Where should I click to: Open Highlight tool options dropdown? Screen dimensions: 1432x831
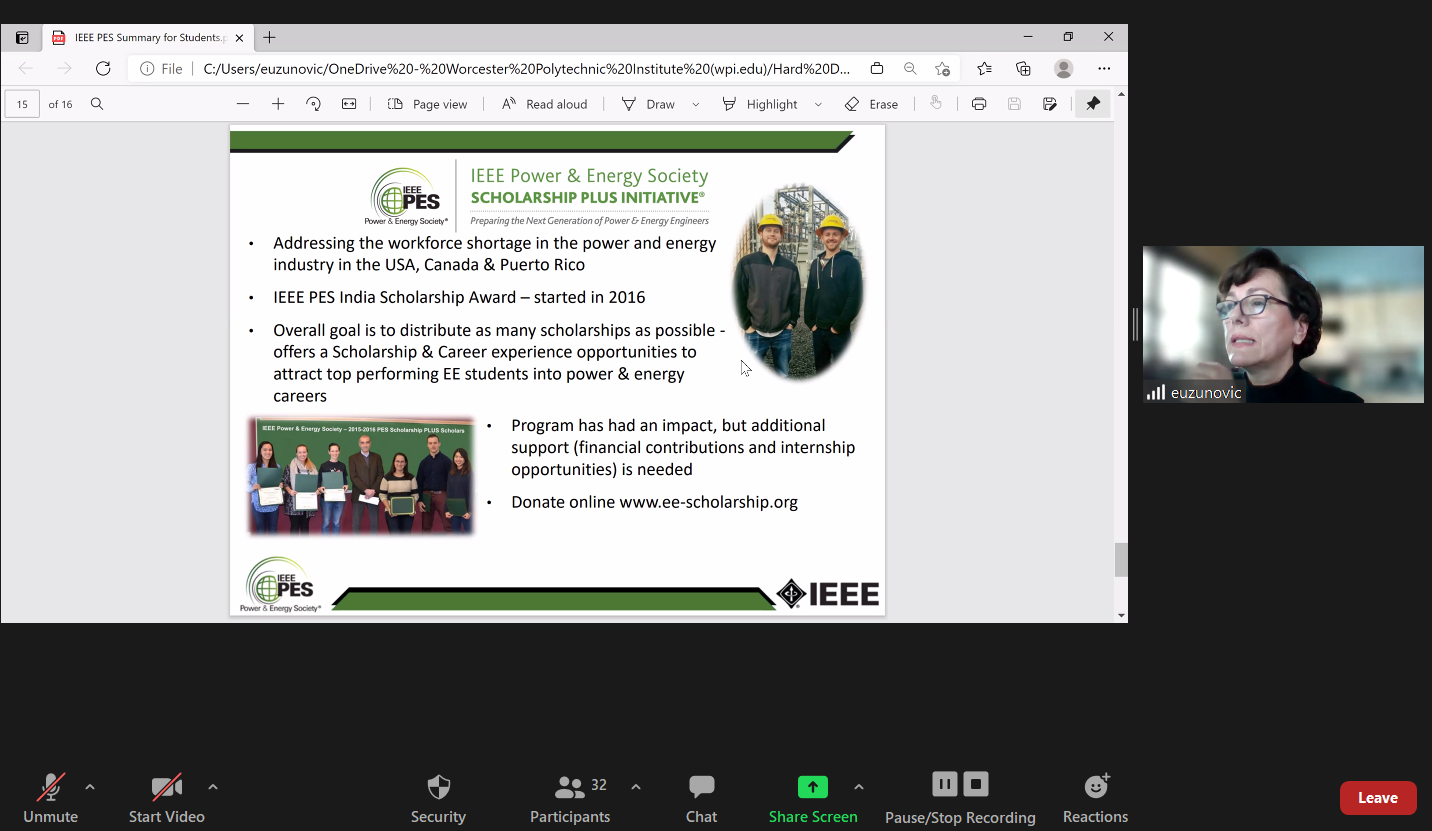(818, 103)
